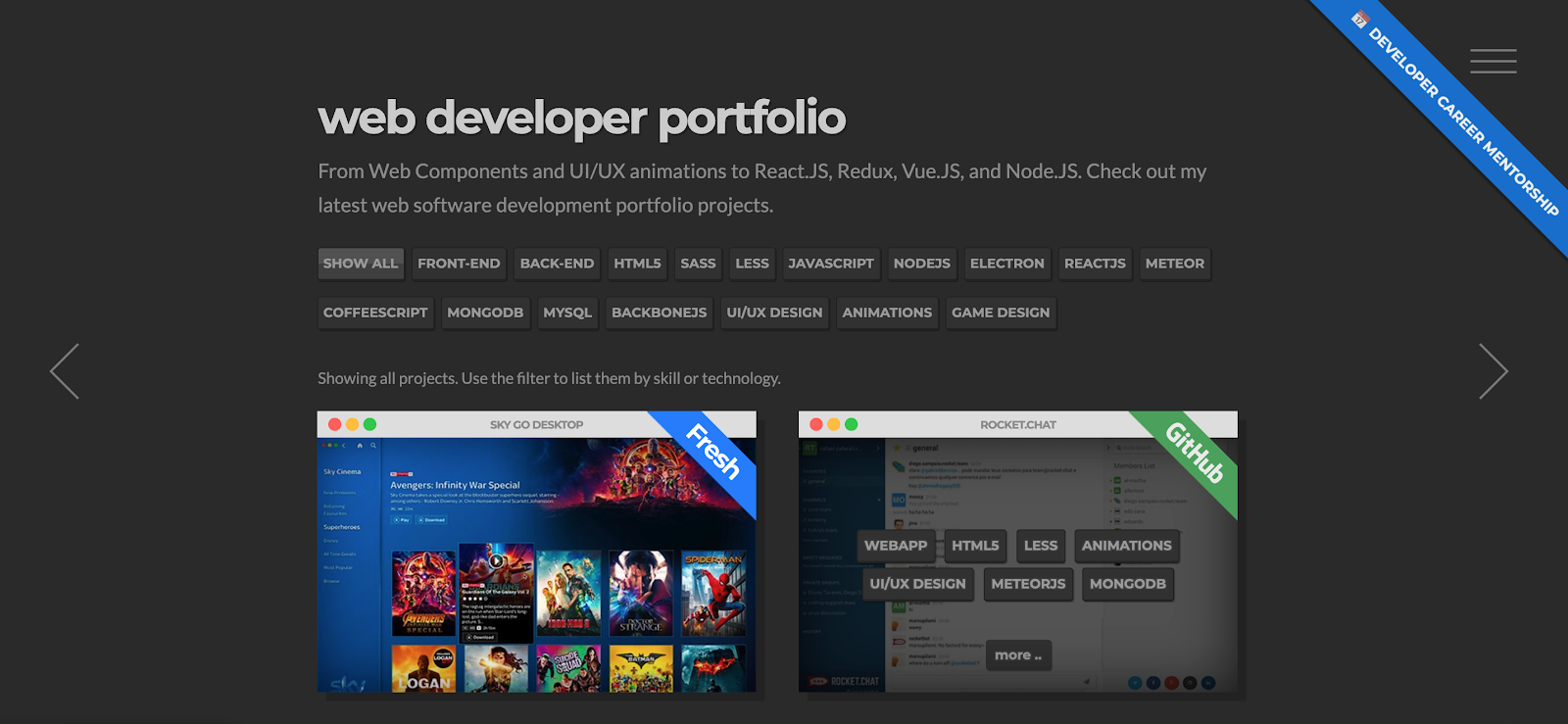The height and width of the screenshot is (724, 1568).
Task: Filter projects by BACKBONEJS
Action: [x=659, y=313]
